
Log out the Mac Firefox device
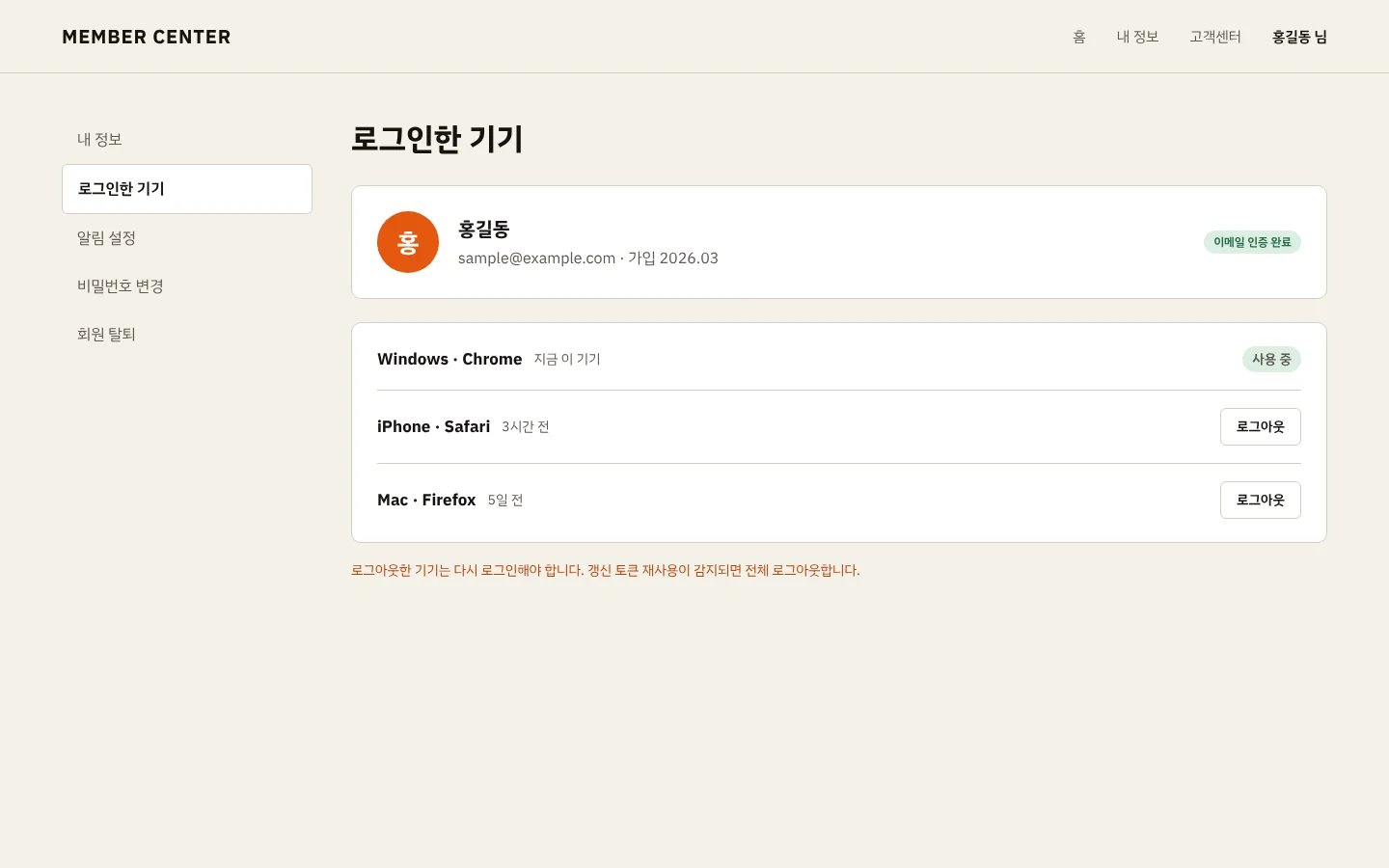1261,500
